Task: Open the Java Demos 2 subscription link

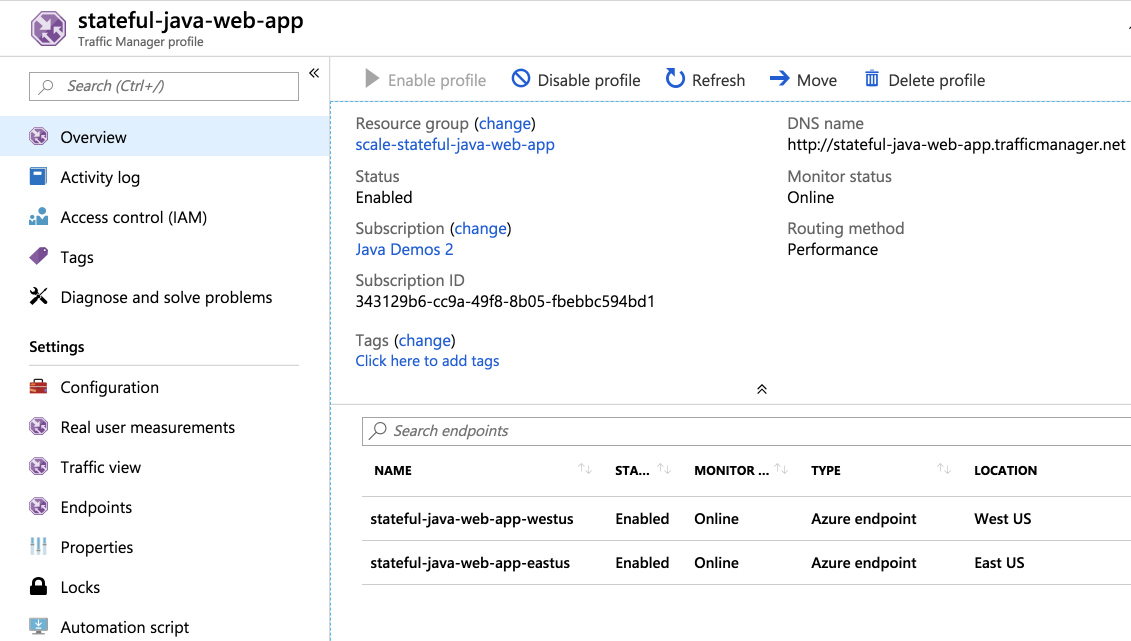Action: coord(405,249)
